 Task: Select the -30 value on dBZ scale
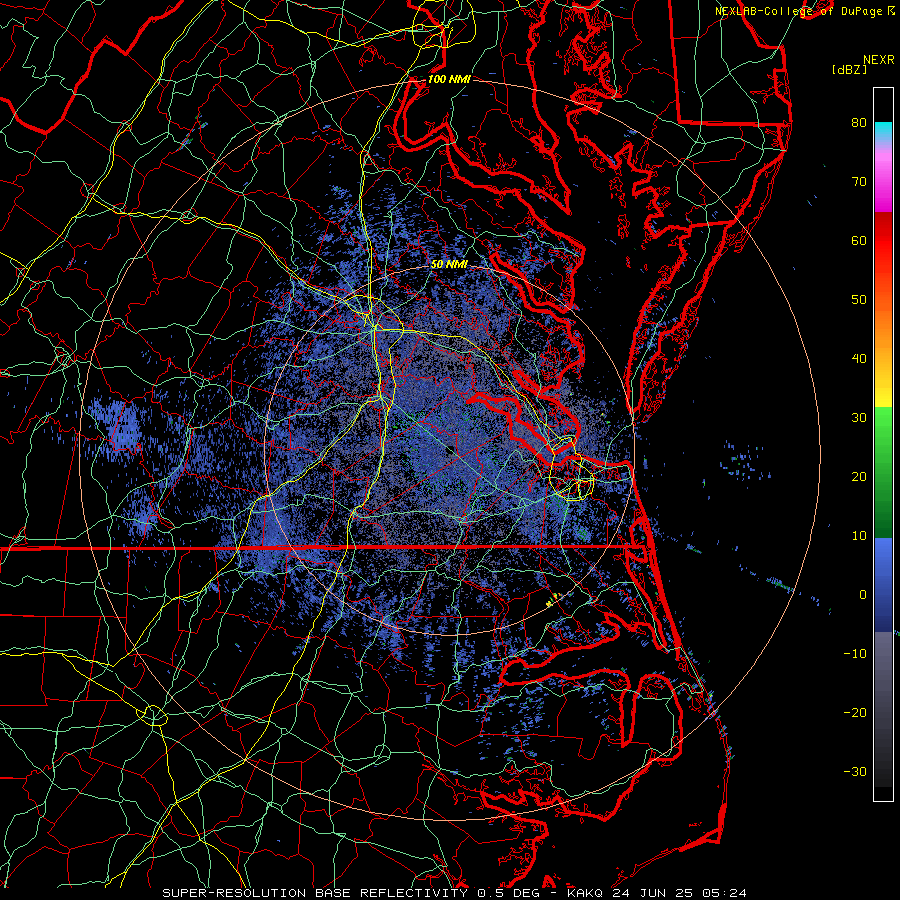point(855,771)
